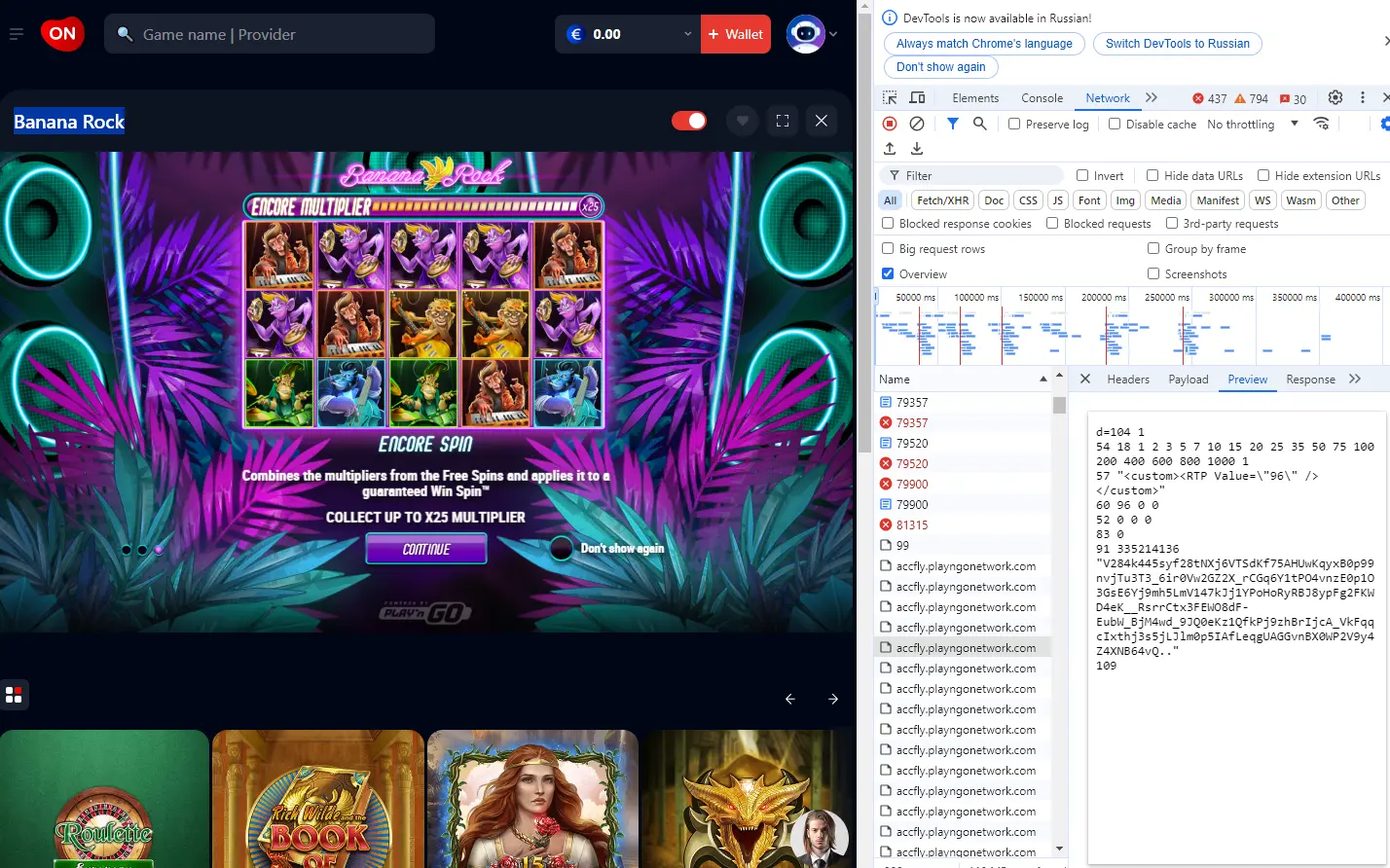The image size is (1390, 868).
Task: Show previous games with left arrow
Action: coord(790,699)
